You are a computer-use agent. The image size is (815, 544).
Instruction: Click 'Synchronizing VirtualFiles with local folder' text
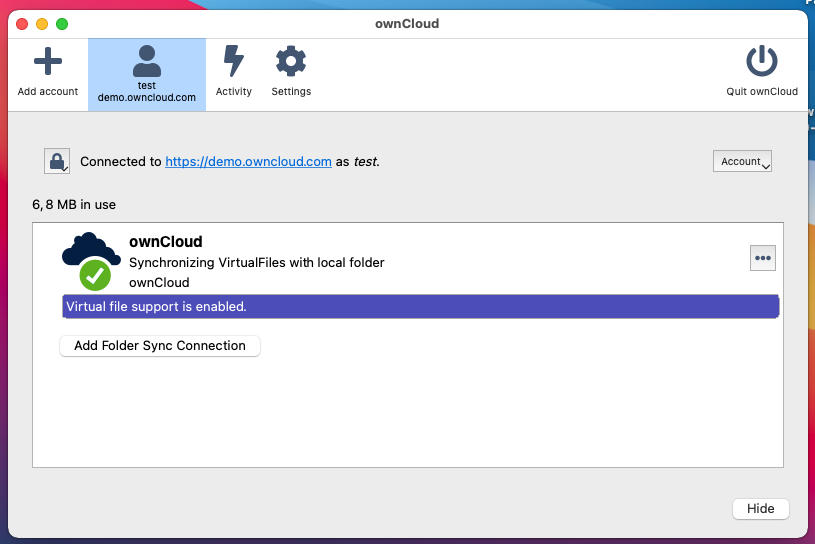257,262
